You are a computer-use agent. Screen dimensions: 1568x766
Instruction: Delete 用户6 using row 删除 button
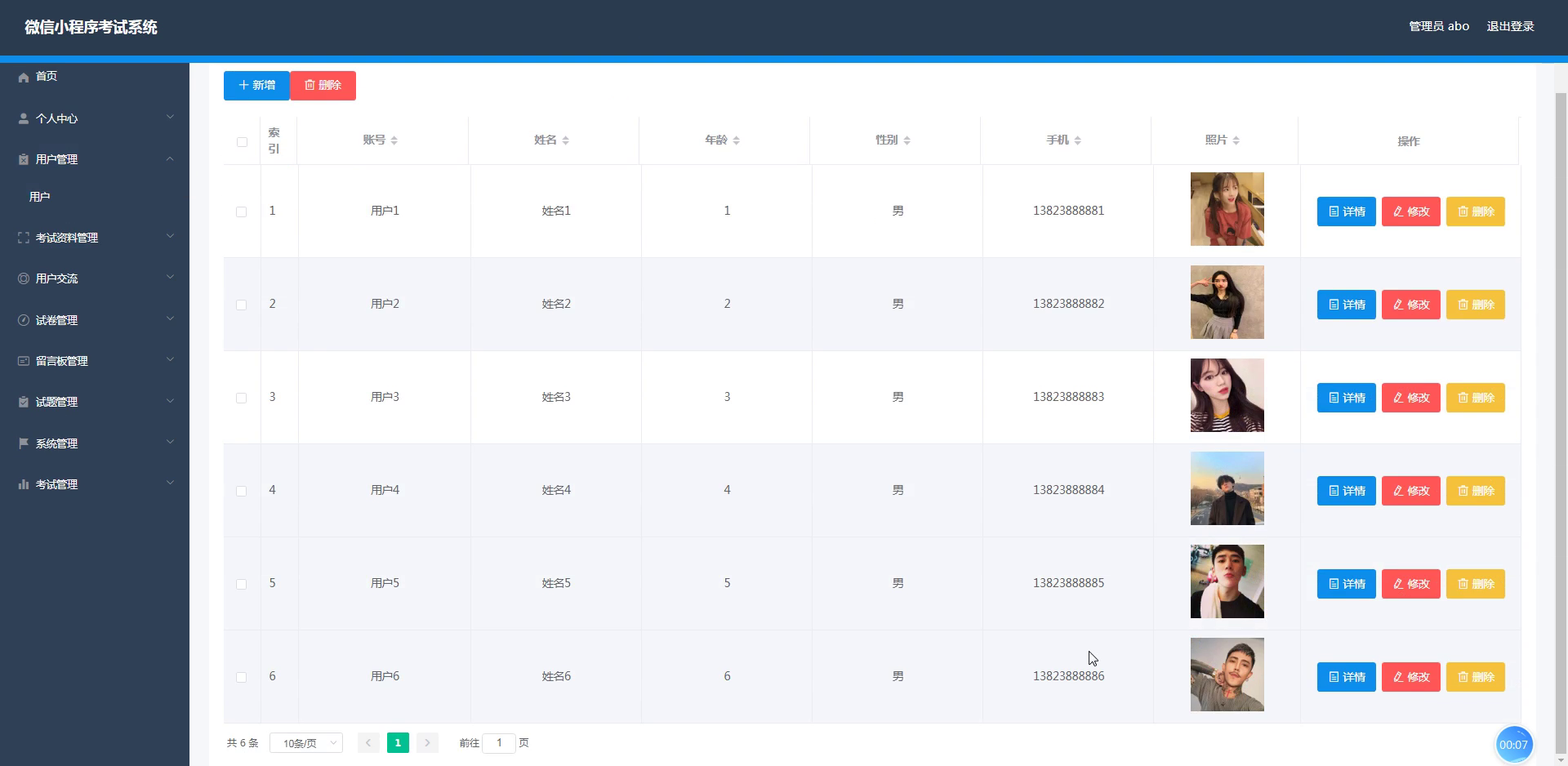click(1475, 677)
